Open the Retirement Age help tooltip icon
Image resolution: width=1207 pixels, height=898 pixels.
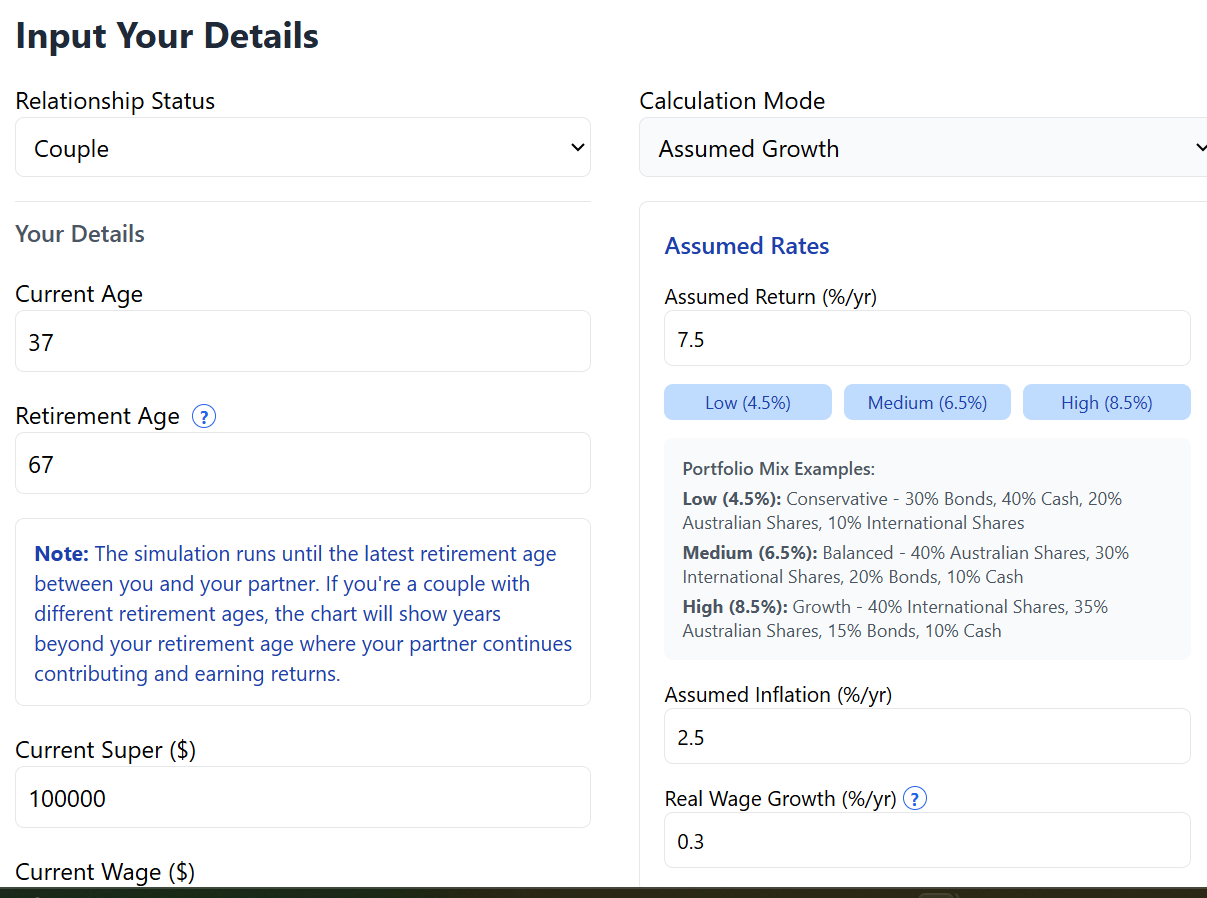(x=204, y=417)
